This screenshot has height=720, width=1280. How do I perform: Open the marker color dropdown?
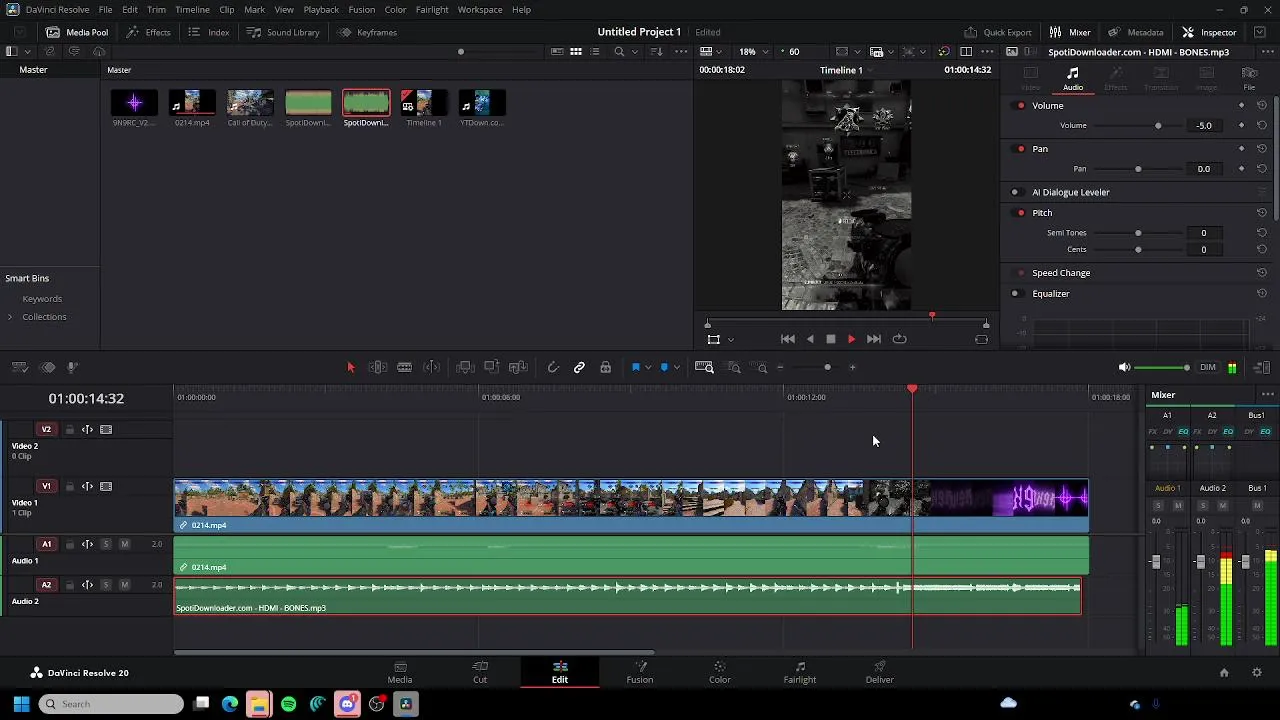coord(677,368)
